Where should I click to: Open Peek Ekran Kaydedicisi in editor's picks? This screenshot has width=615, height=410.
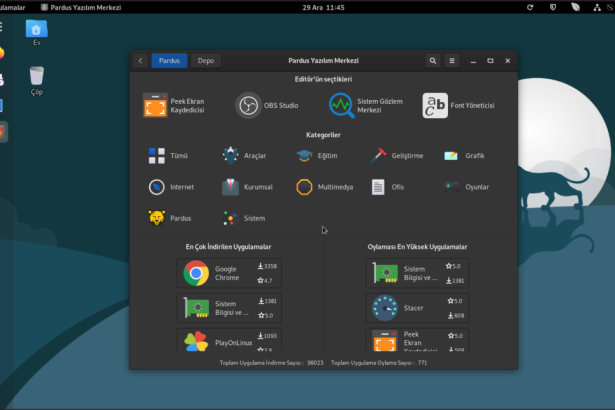(174, 106)
